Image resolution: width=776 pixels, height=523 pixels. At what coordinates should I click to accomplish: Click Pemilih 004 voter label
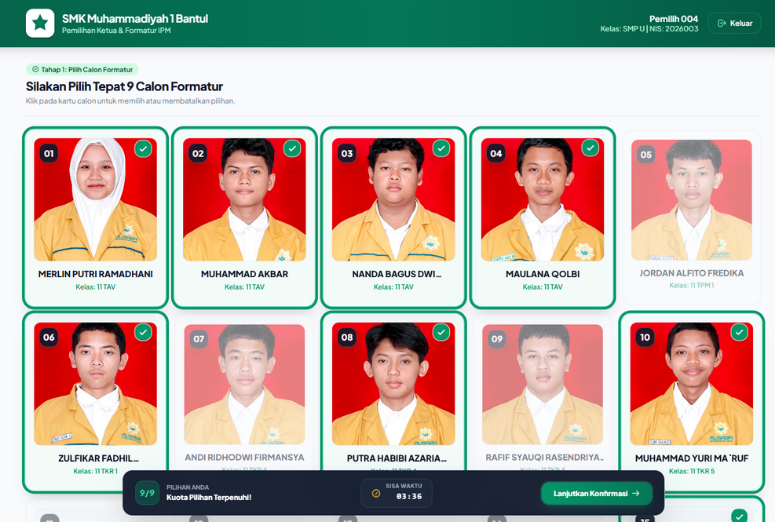coord(674,19)
